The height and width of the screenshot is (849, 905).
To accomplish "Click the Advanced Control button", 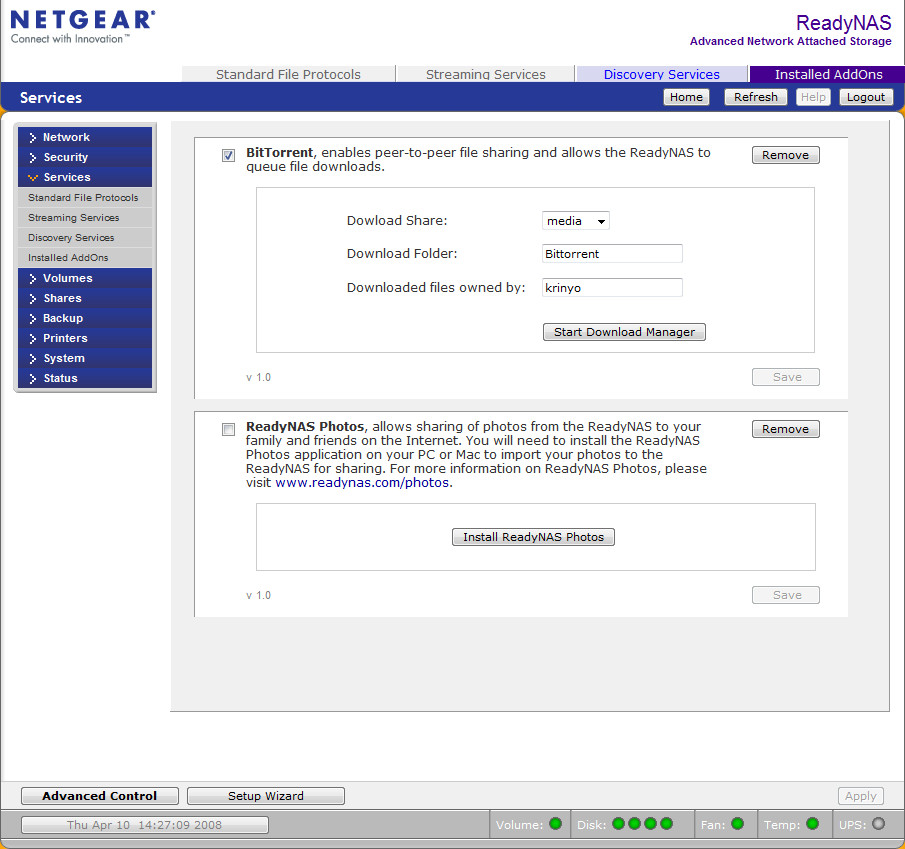I will (100, 796).
